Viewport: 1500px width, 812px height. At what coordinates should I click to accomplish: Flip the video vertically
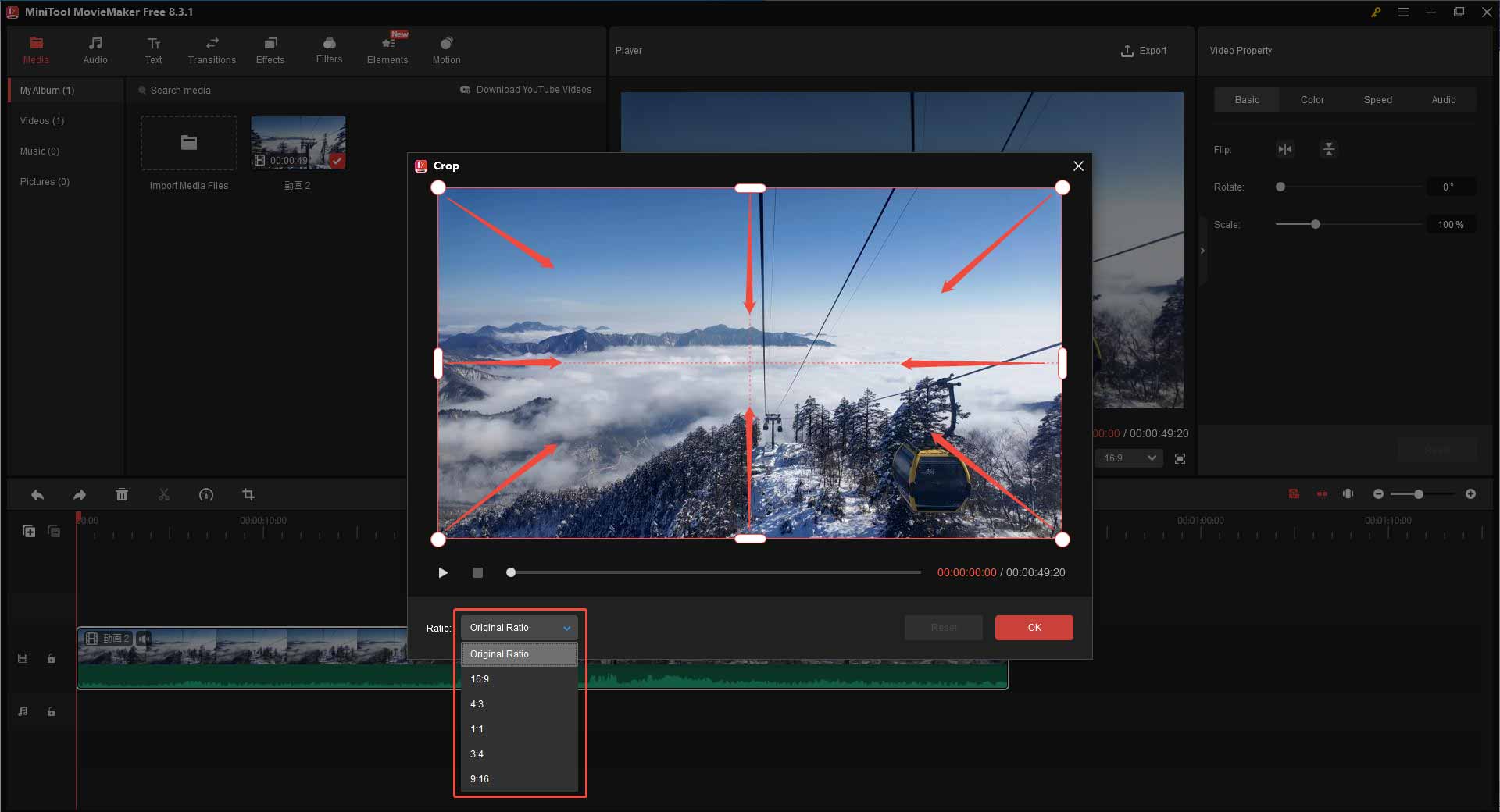pyautogui.click(x=1328, y=149)
